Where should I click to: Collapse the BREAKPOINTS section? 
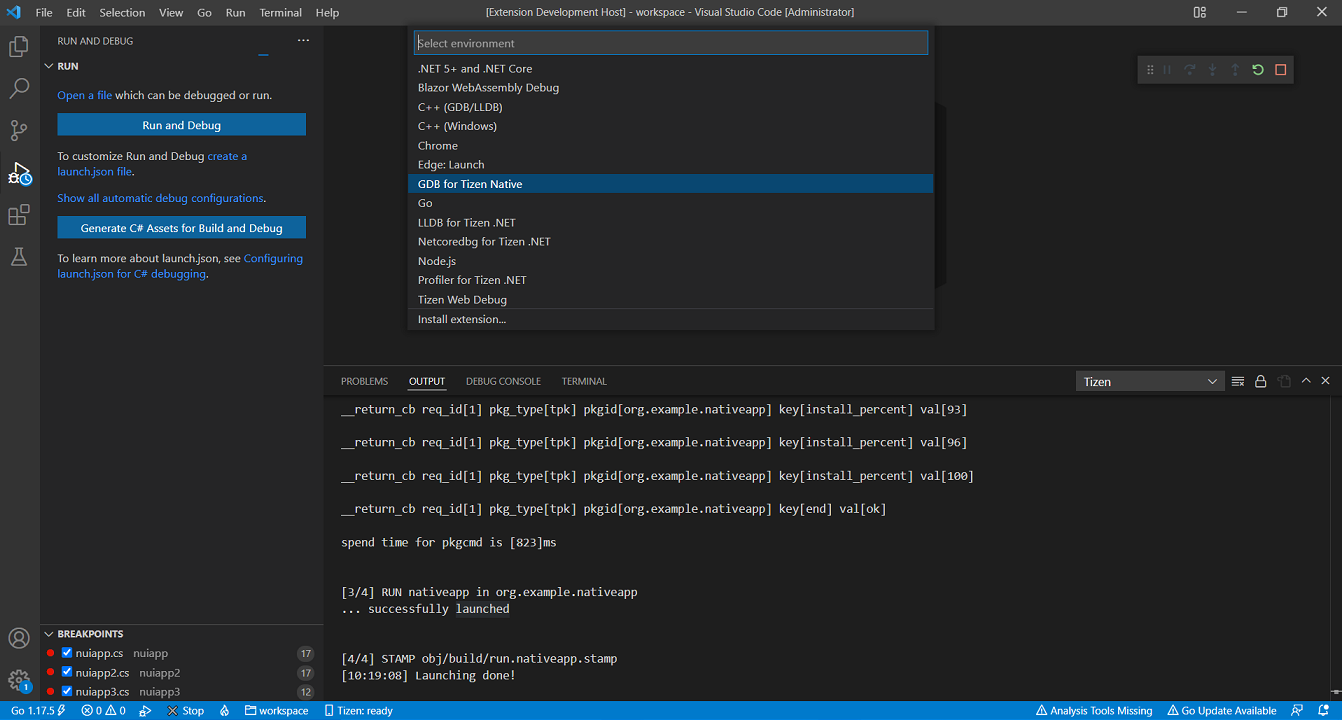pyautogui.click(x=47, y=633)
